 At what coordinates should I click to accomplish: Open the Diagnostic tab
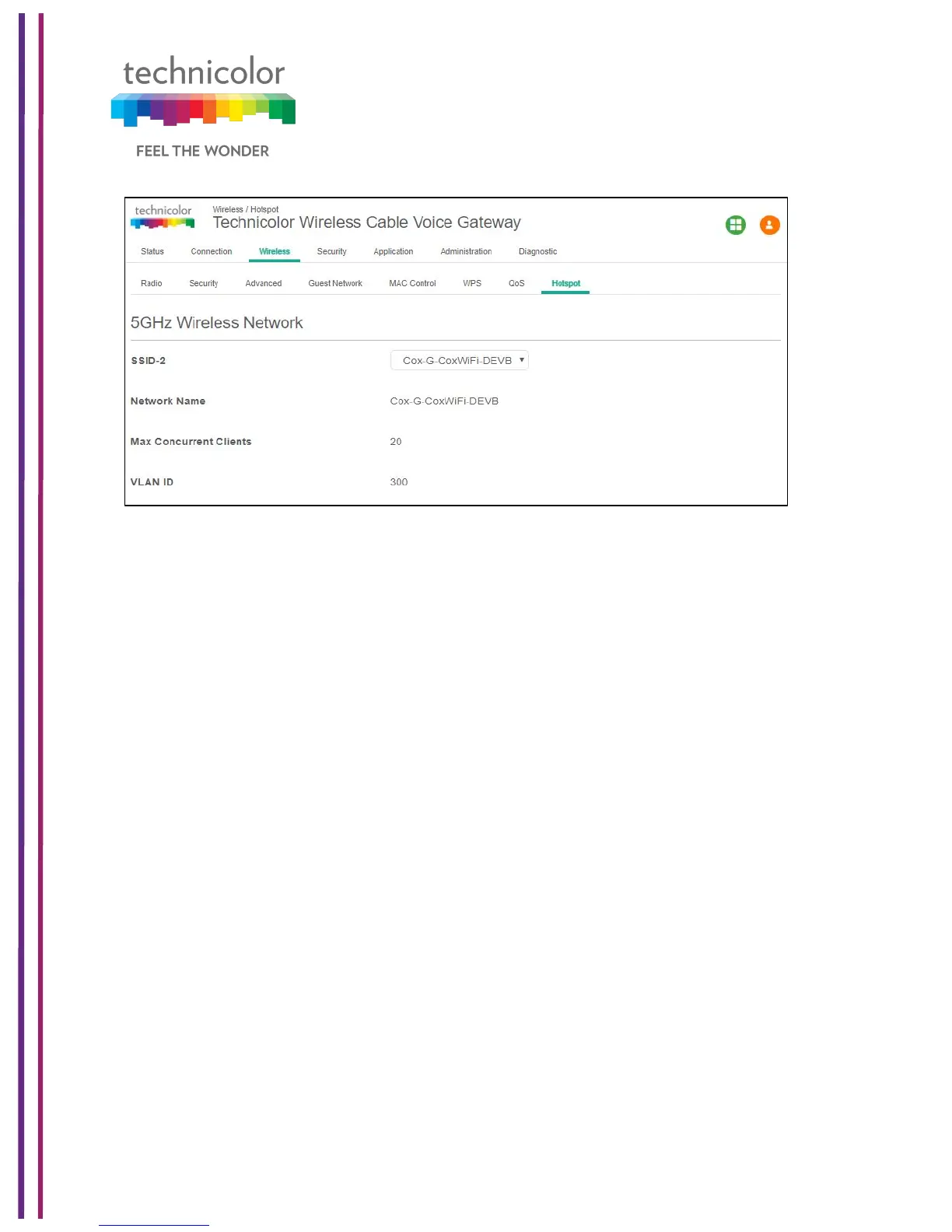(x=537, y=251)
